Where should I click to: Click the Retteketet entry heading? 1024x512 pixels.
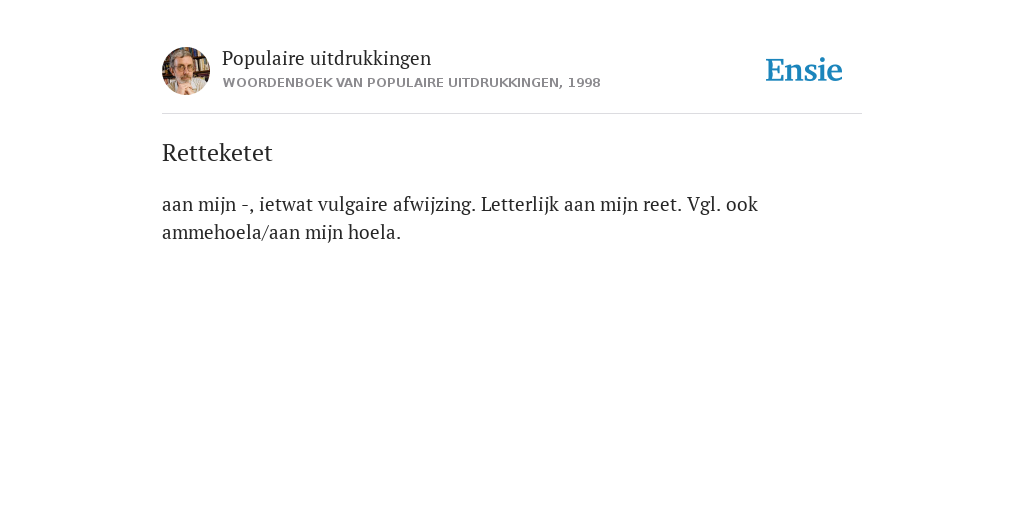coord(217,153)
